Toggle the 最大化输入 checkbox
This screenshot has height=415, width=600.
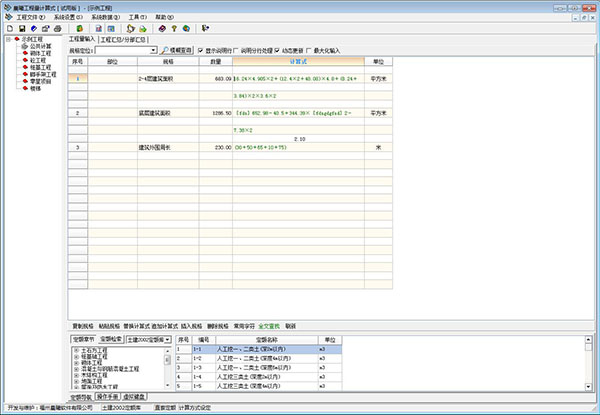[308, 50]
